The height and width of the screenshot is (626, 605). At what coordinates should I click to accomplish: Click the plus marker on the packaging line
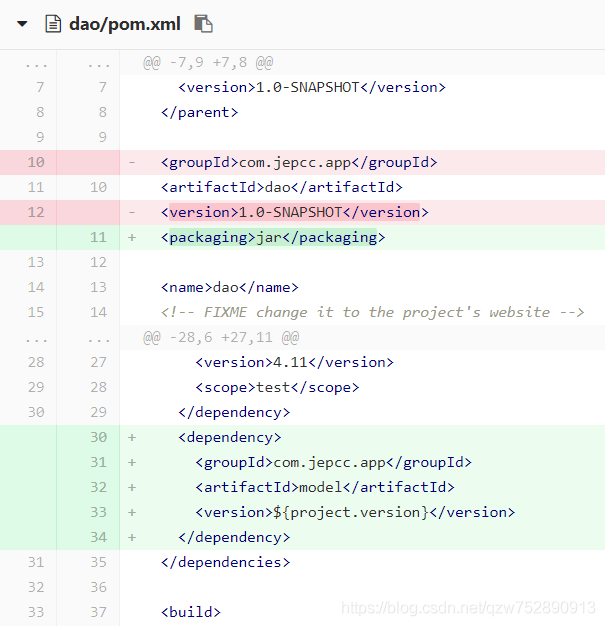click(132, 237)
